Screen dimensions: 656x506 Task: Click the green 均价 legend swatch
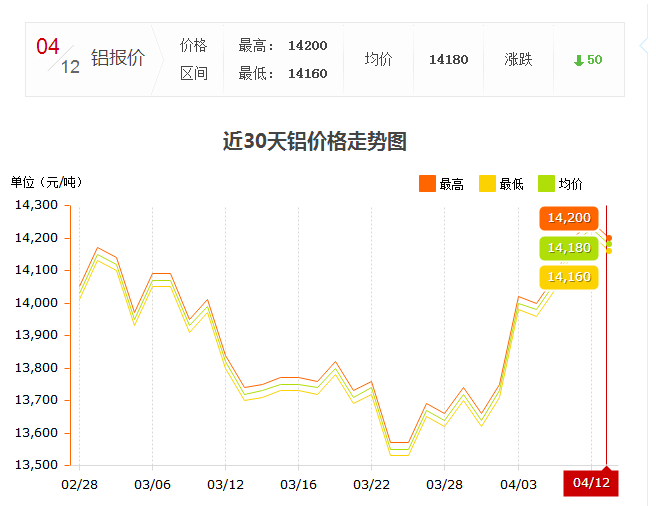[546, 183]
